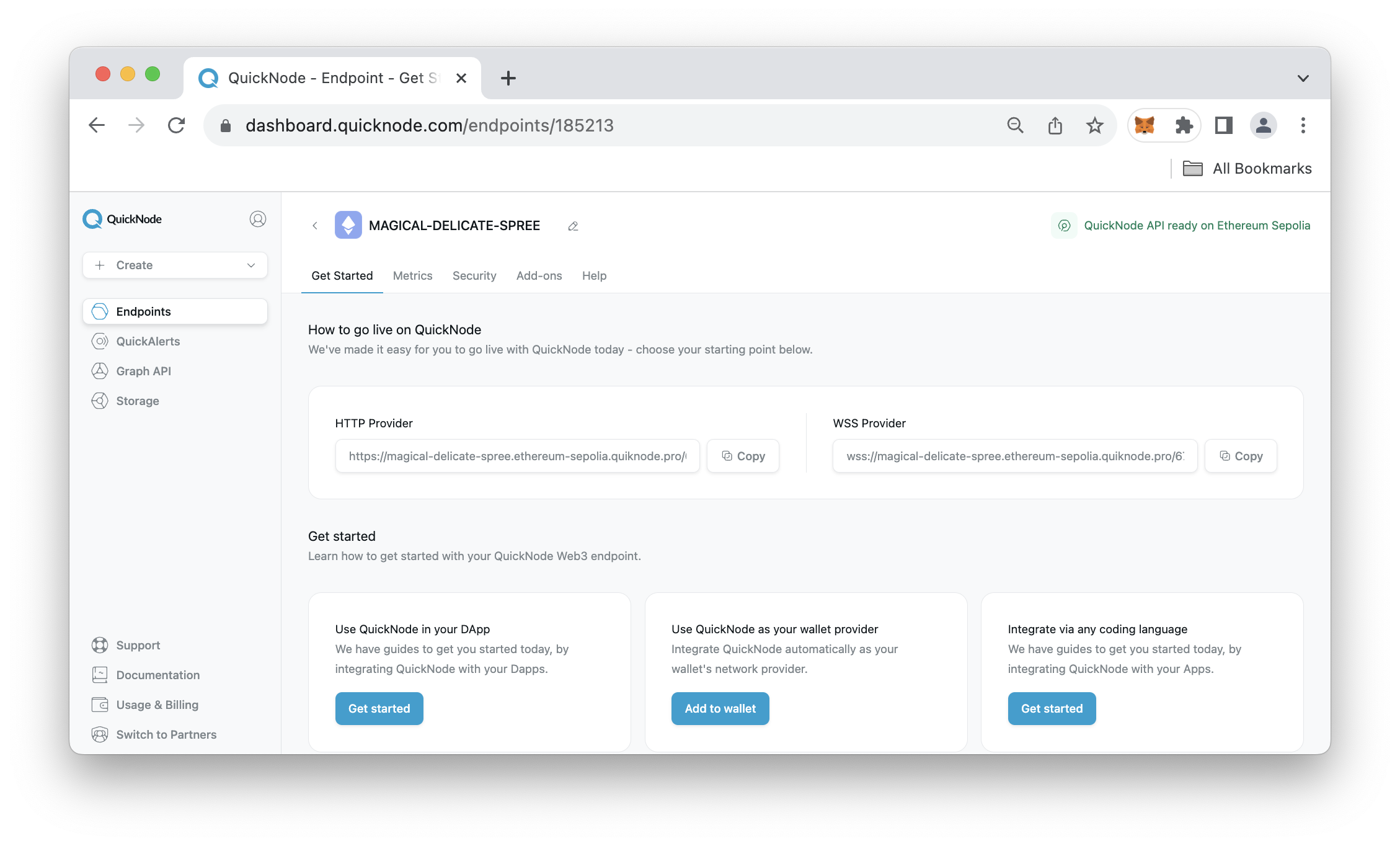Copy the HTTP Provider URL

coord(742,455)
